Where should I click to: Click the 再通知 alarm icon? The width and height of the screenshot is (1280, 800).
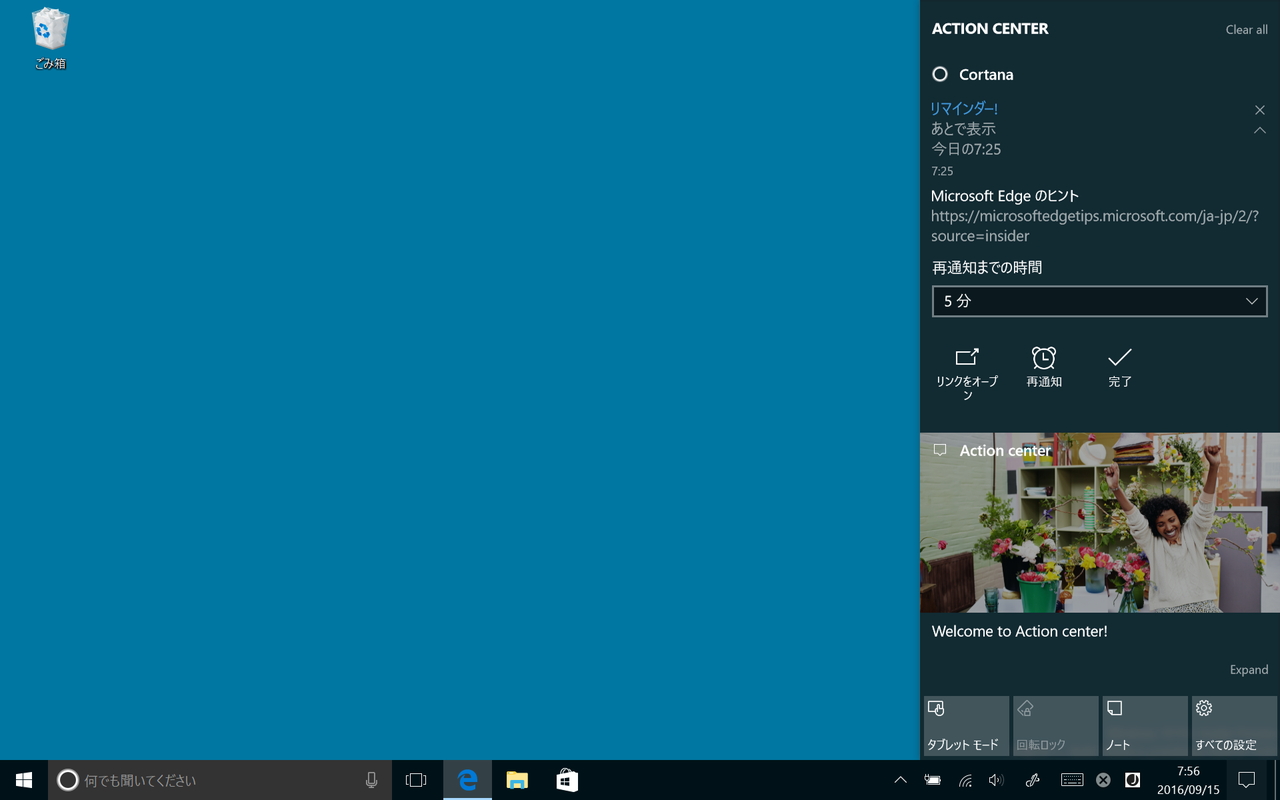pyautogui.click(x=1044, y=367)
